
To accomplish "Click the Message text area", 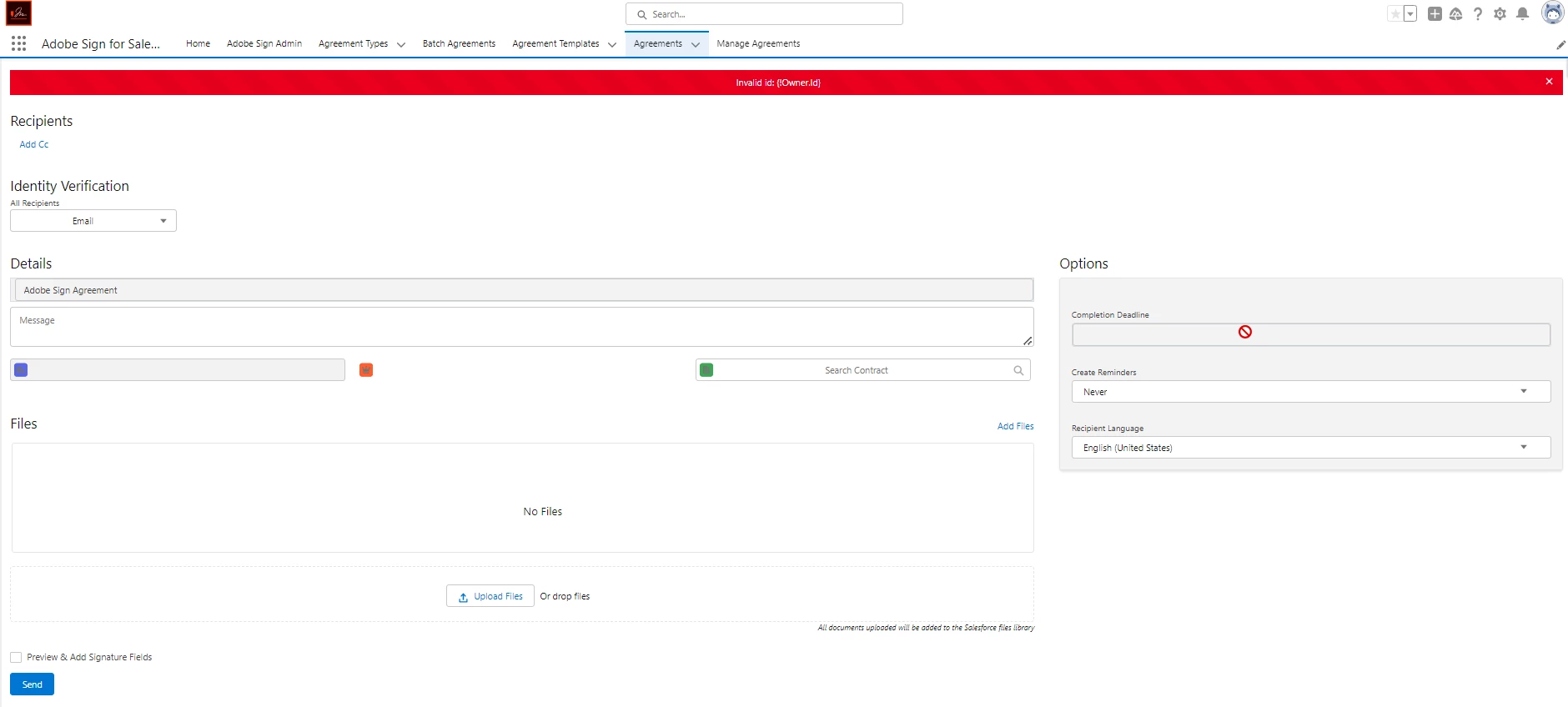I will pos(522,327).
